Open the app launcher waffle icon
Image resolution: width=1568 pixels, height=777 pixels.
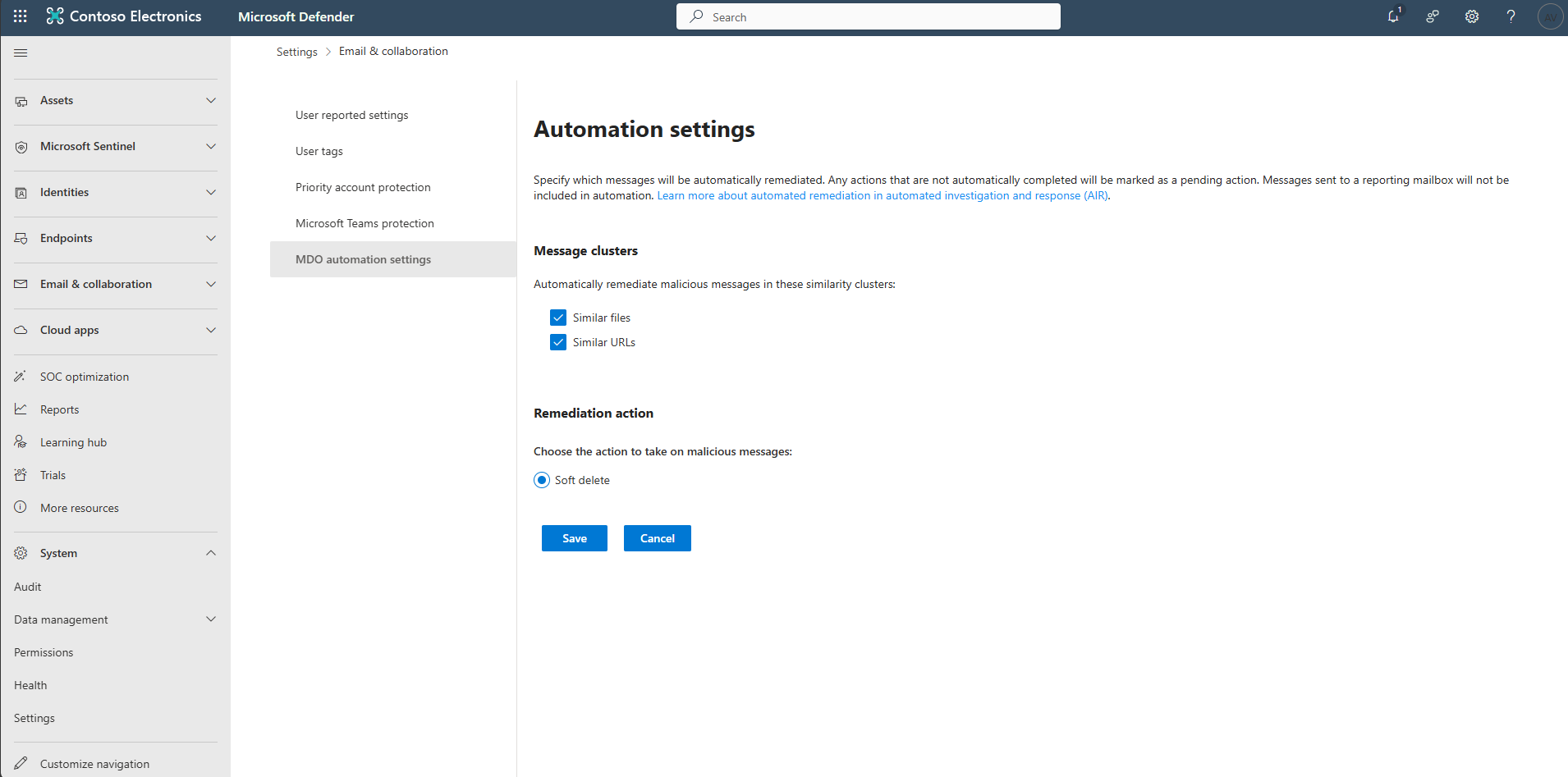tap(21, 16)
